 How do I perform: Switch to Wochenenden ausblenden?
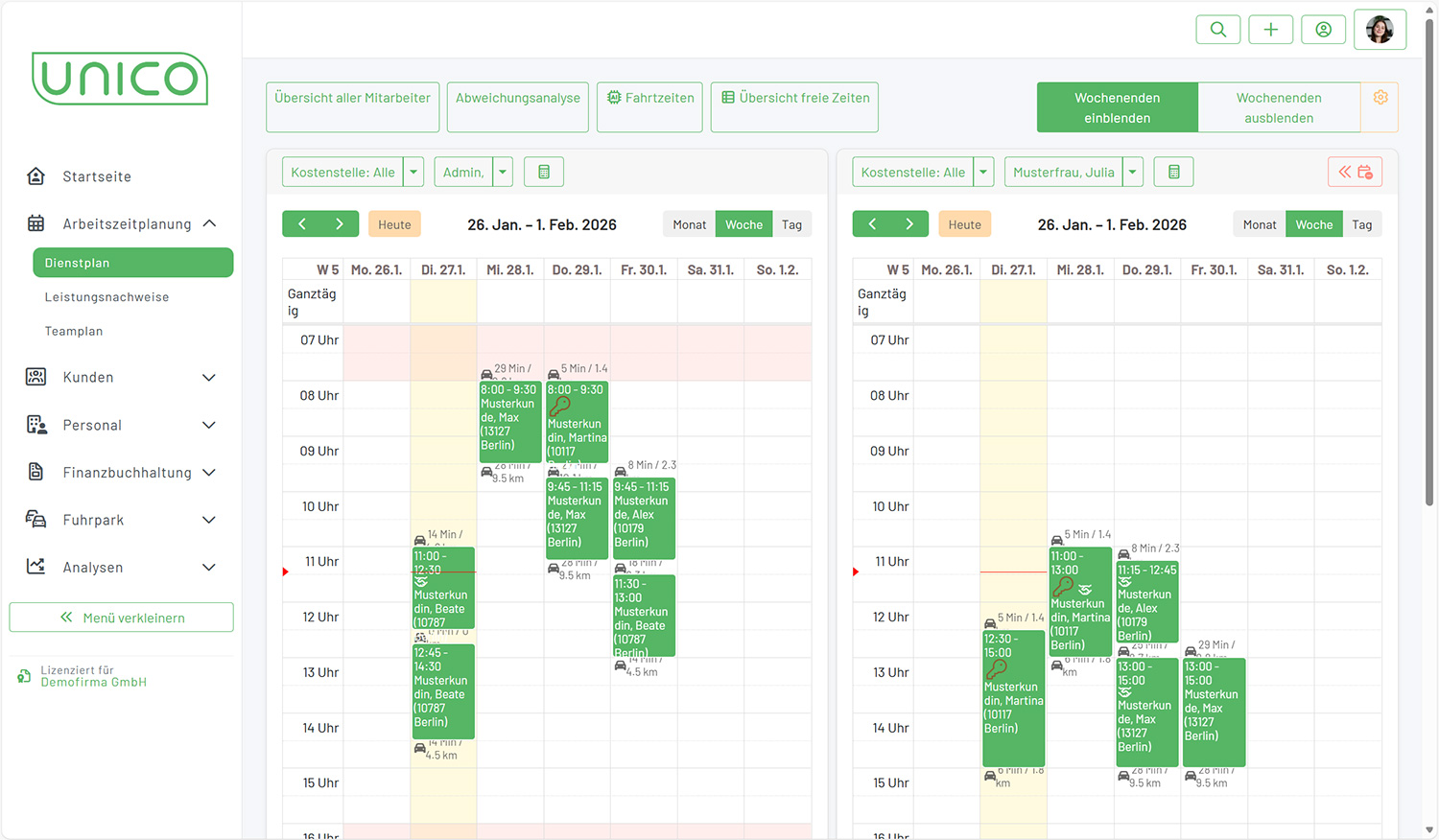click(x=1278, y=107)
